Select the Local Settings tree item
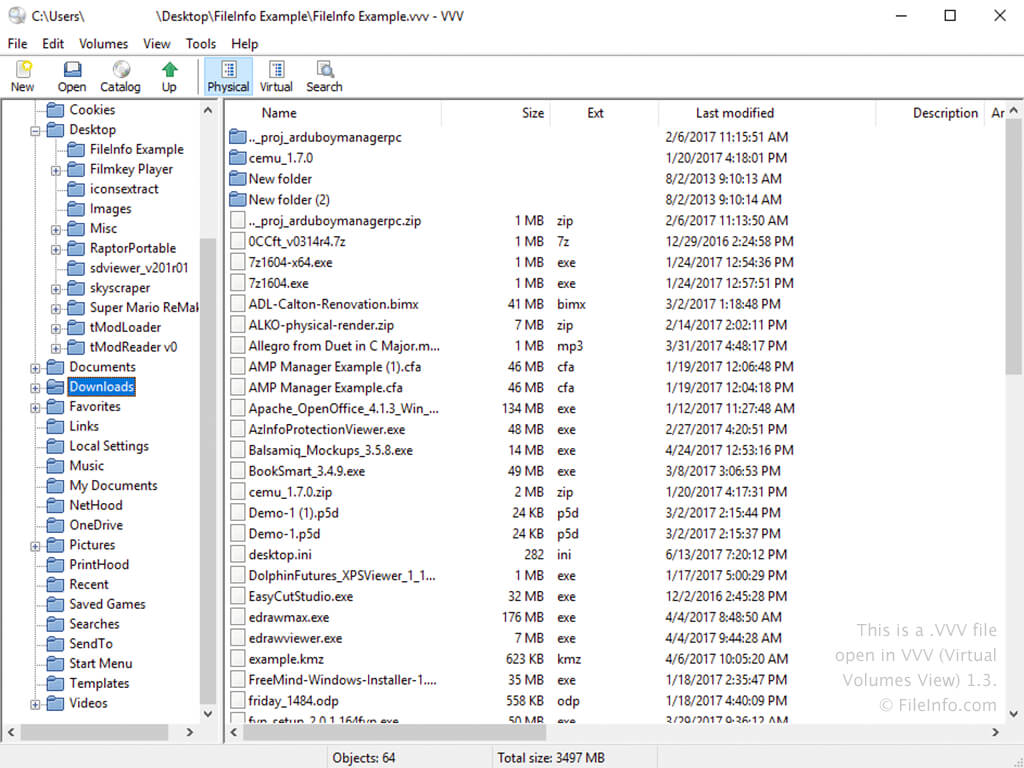Viewport: 1024px width, 768px height. [109, 446]
